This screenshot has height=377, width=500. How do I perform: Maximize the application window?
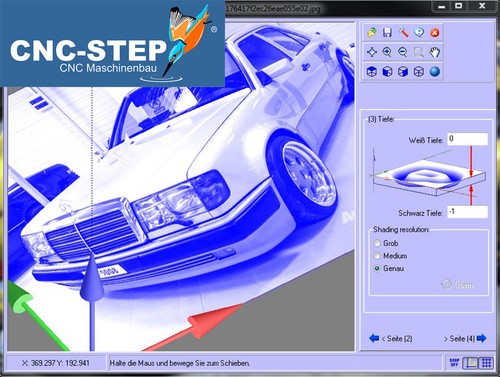(459, 6)
